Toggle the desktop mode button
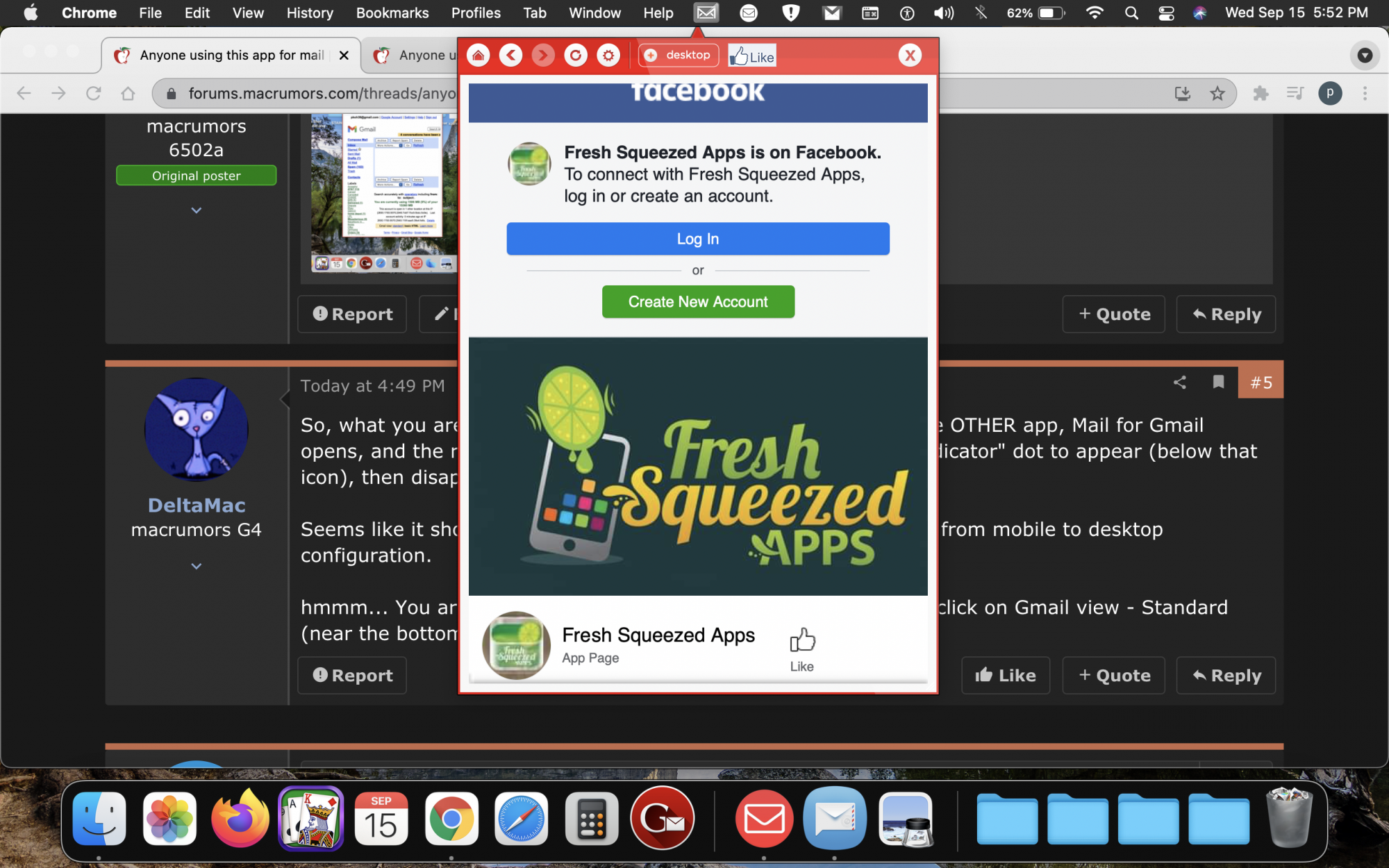Image resolution: width=1389 pixels, height=868 pixels. [x=679, y=56]
